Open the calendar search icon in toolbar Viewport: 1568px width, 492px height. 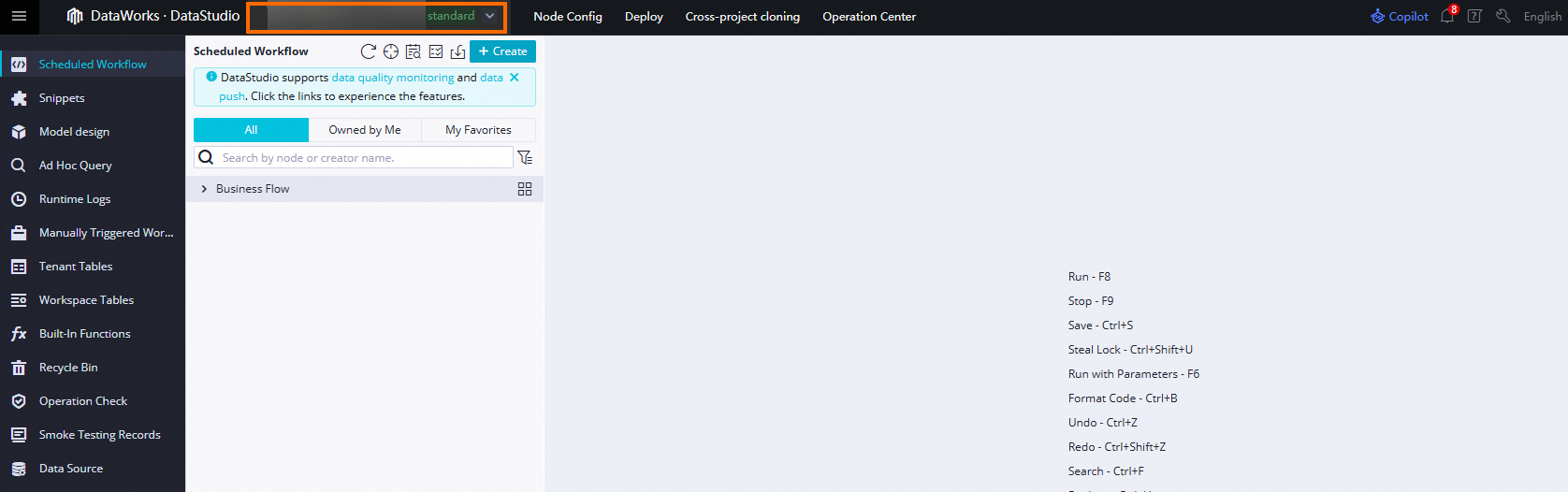pyautogui.click(x=414, y=51)
